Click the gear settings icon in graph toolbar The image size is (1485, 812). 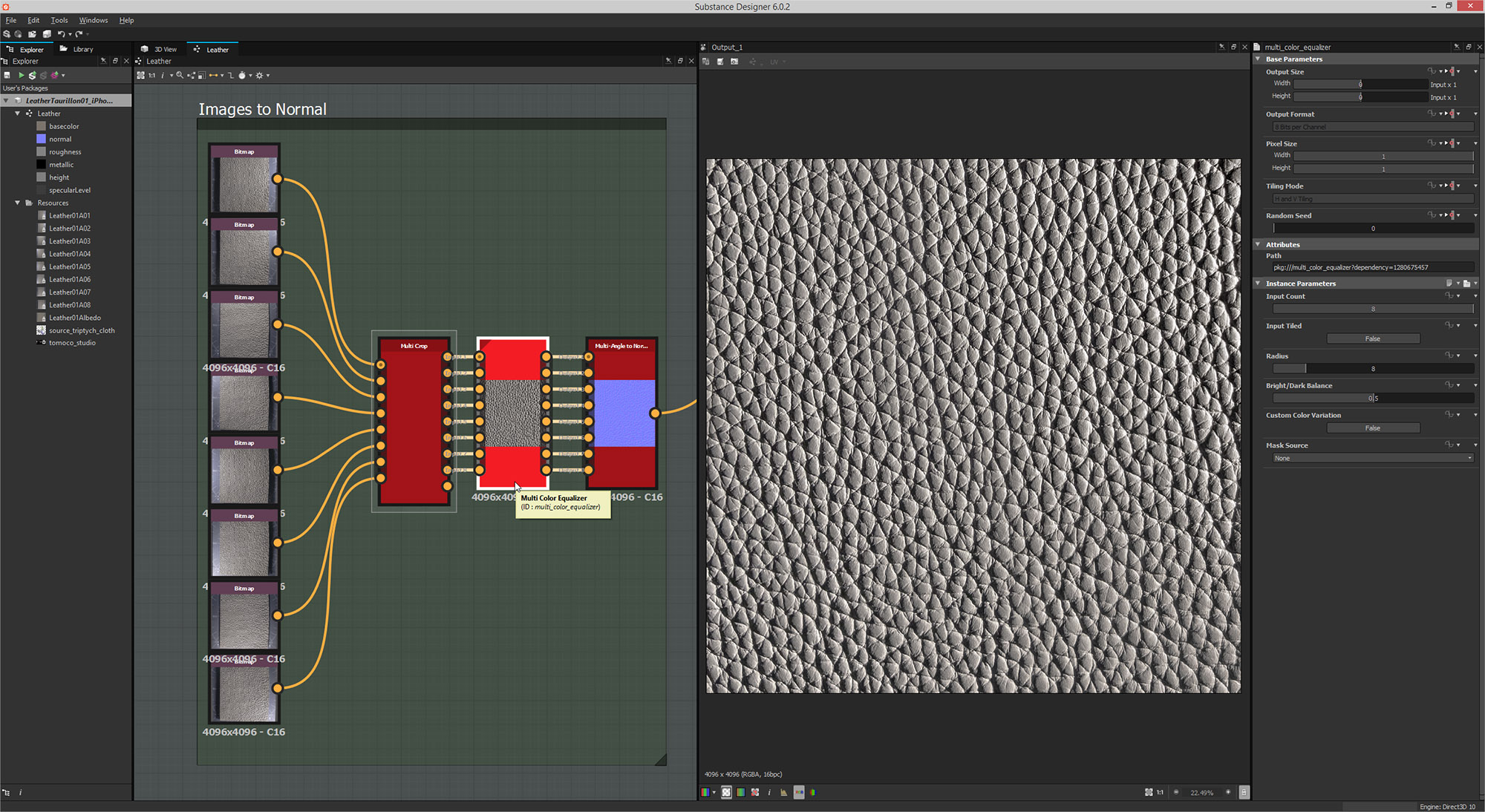coord(261,75)
